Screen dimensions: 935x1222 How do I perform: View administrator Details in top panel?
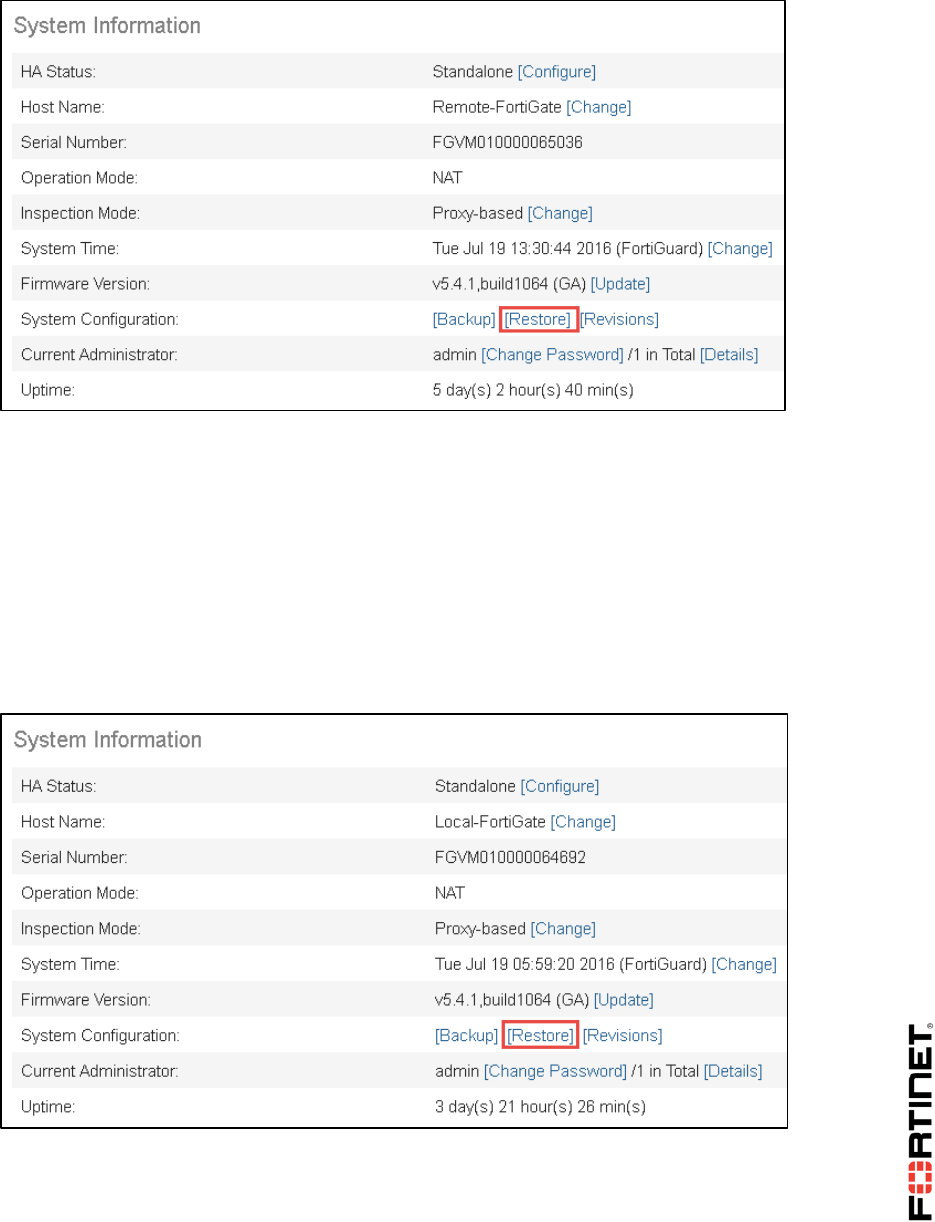coord(729,355)
